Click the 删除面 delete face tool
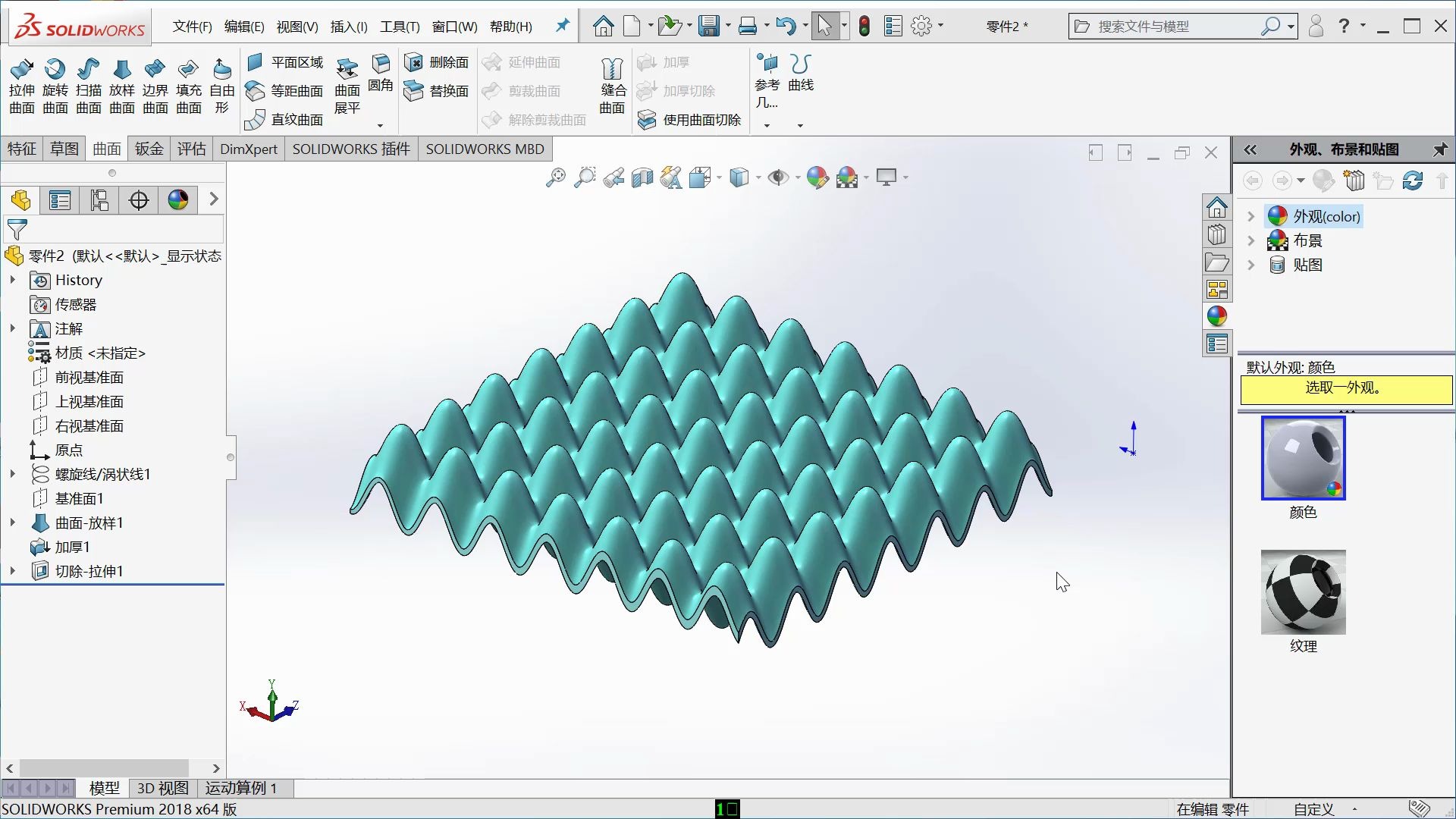Viewport: 1456px width, 819px height. 437,62
